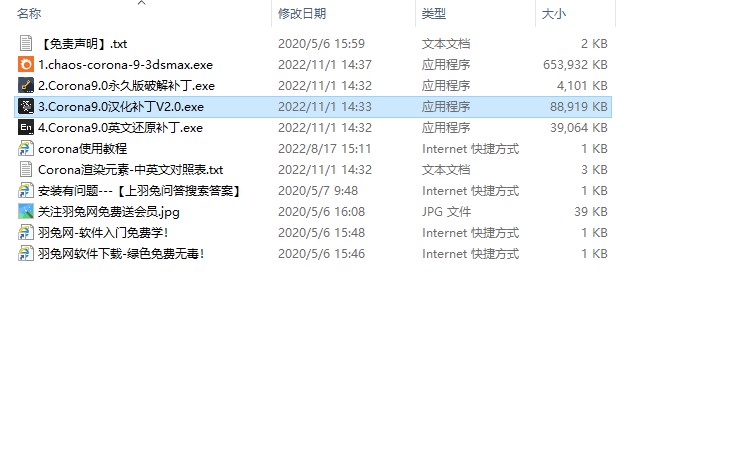Click the sort arrow above the 名称 column

point(141,3)
